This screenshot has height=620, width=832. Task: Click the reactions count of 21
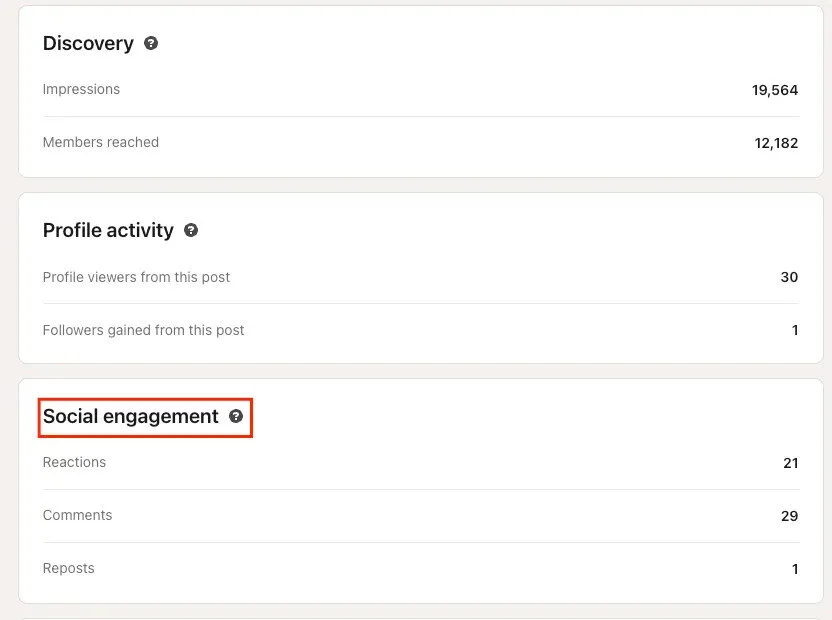point(791,462)
